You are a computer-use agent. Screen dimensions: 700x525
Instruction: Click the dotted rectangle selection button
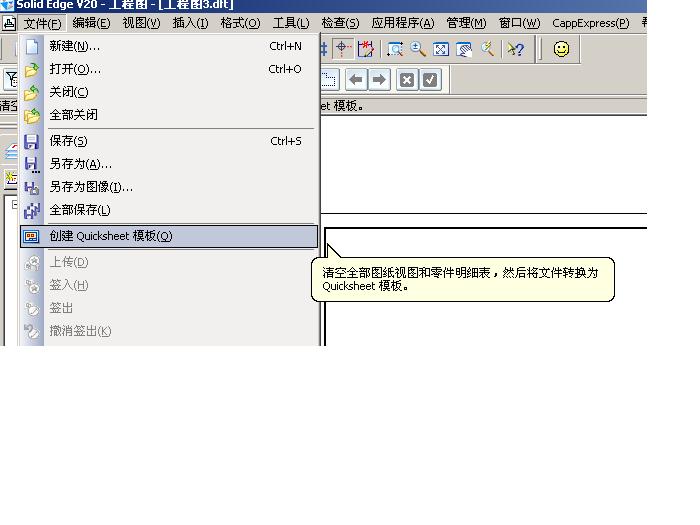pyautogui.click(x=329, y=80)
